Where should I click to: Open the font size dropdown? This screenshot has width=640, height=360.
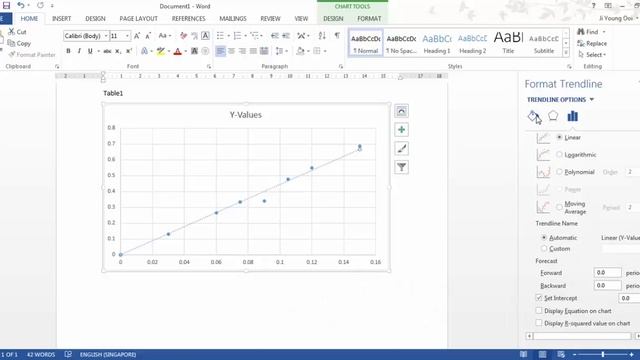127,36
